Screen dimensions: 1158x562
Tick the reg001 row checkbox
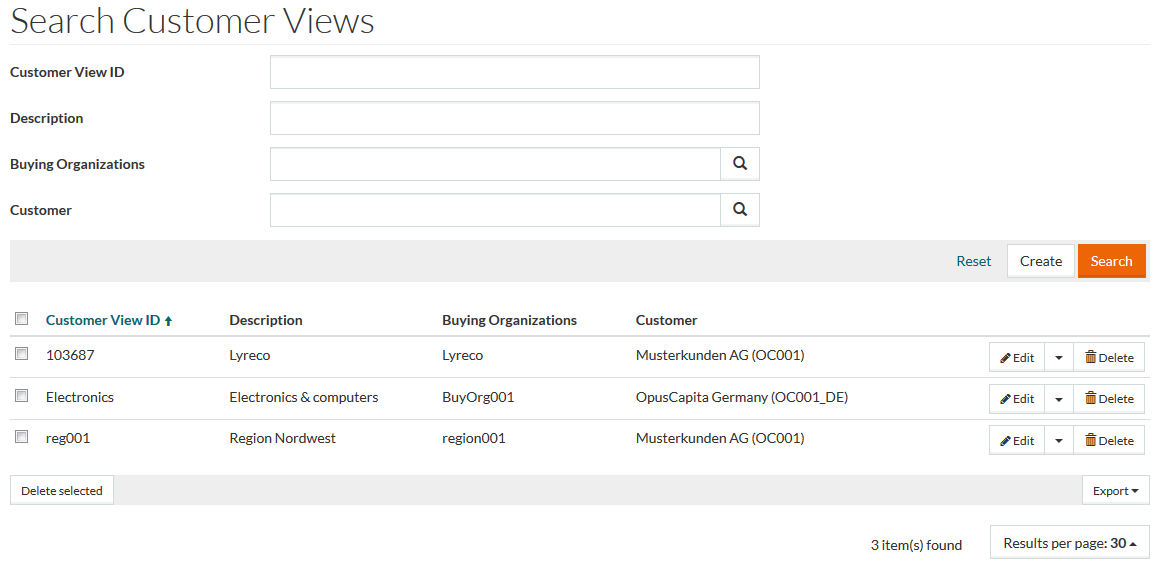point(21,437)
